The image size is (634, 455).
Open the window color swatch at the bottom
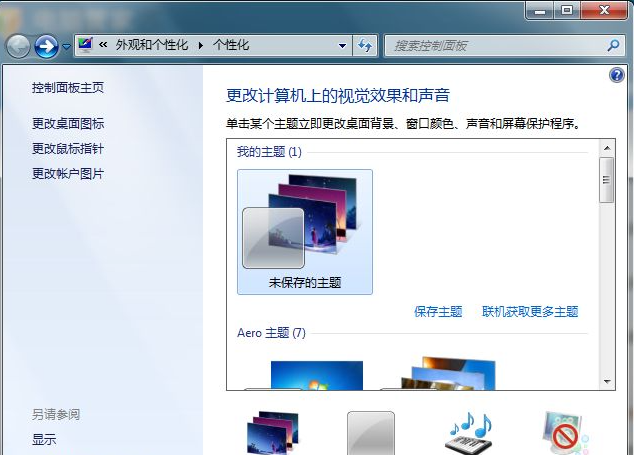pyautogui.click(x=370, y=434)
